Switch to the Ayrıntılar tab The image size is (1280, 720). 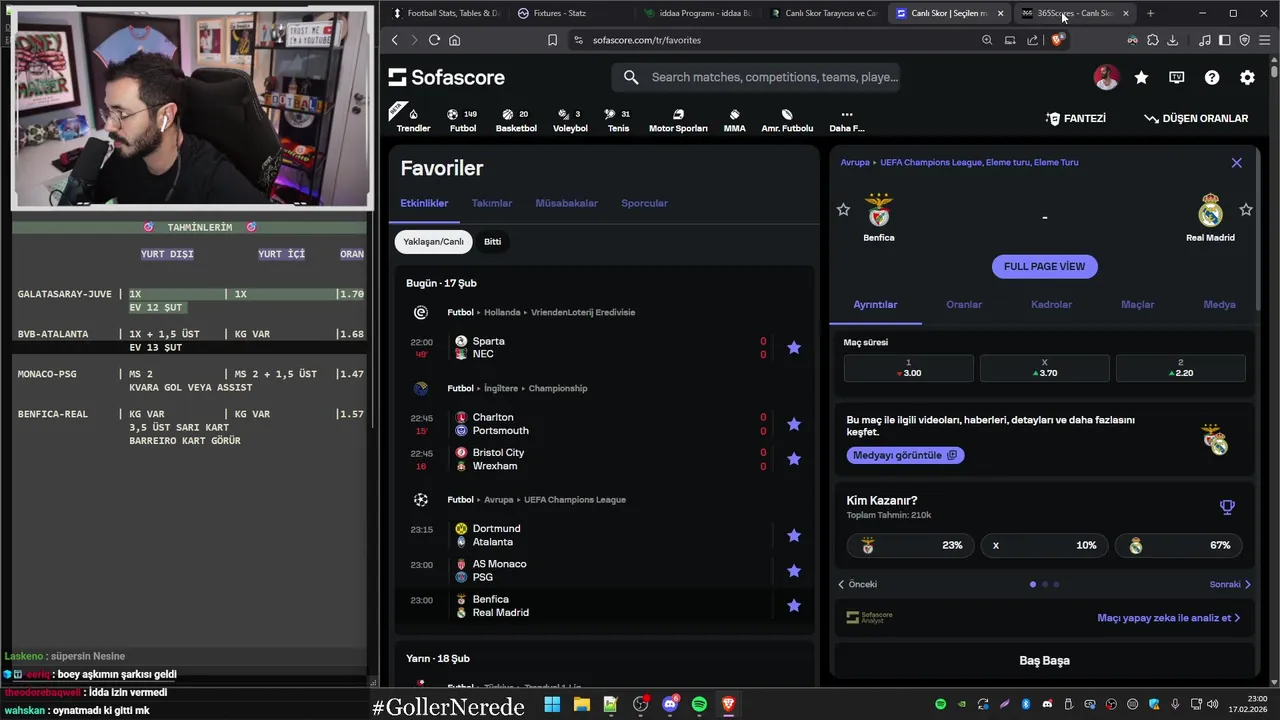(875, 304)
